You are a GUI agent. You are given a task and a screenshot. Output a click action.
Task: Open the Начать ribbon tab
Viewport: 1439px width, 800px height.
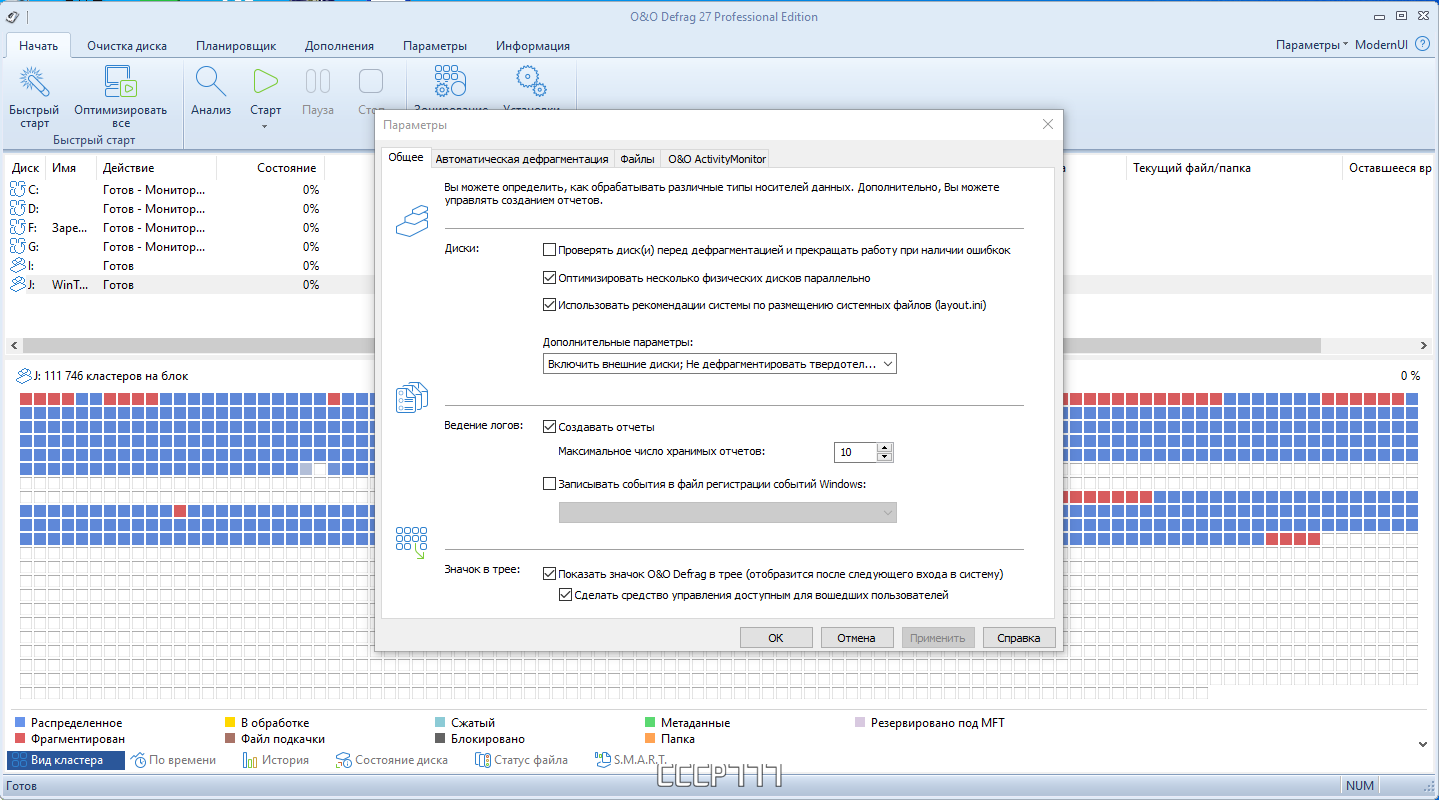[x=38, y=45]
